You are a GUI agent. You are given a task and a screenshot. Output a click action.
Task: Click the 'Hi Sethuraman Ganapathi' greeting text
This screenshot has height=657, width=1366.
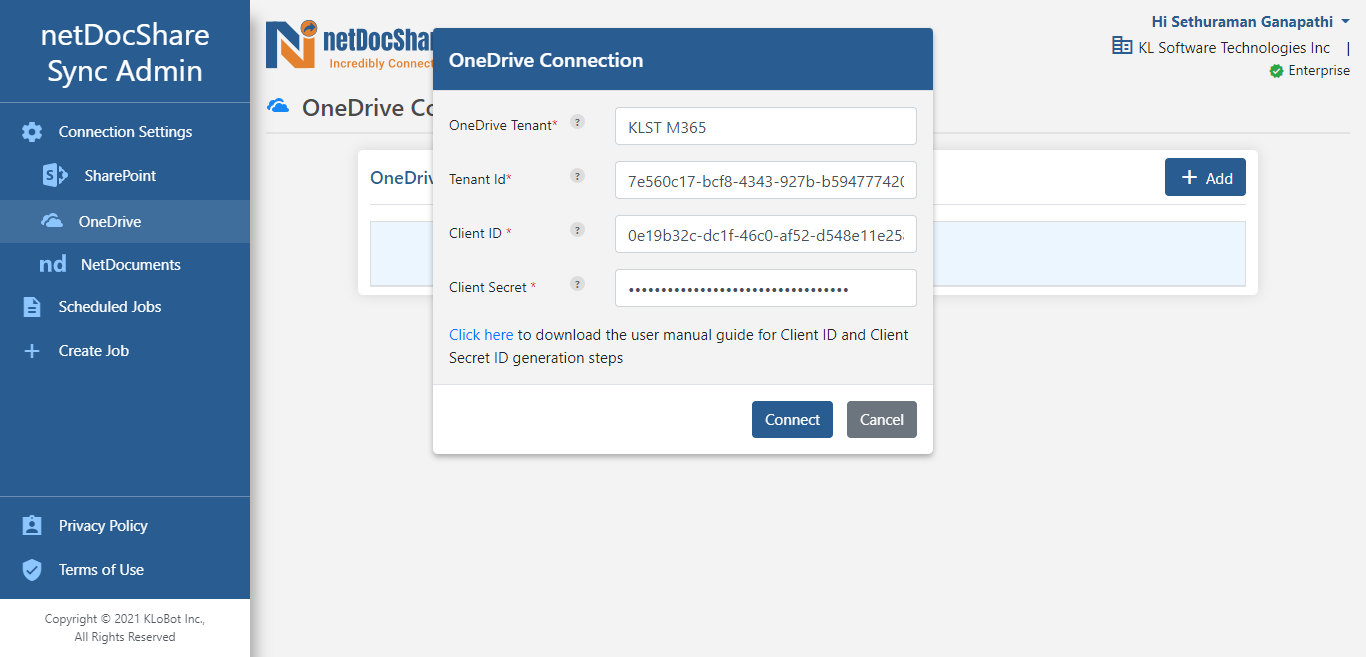[x=1242, y=21]
